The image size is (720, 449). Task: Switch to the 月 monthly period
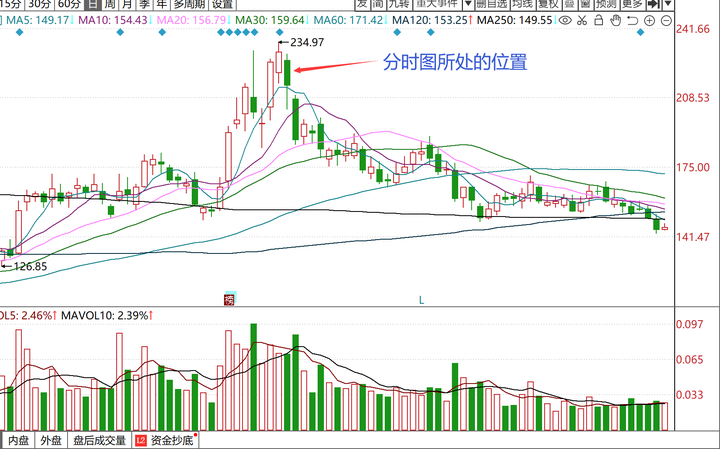[x=127, y=4]
